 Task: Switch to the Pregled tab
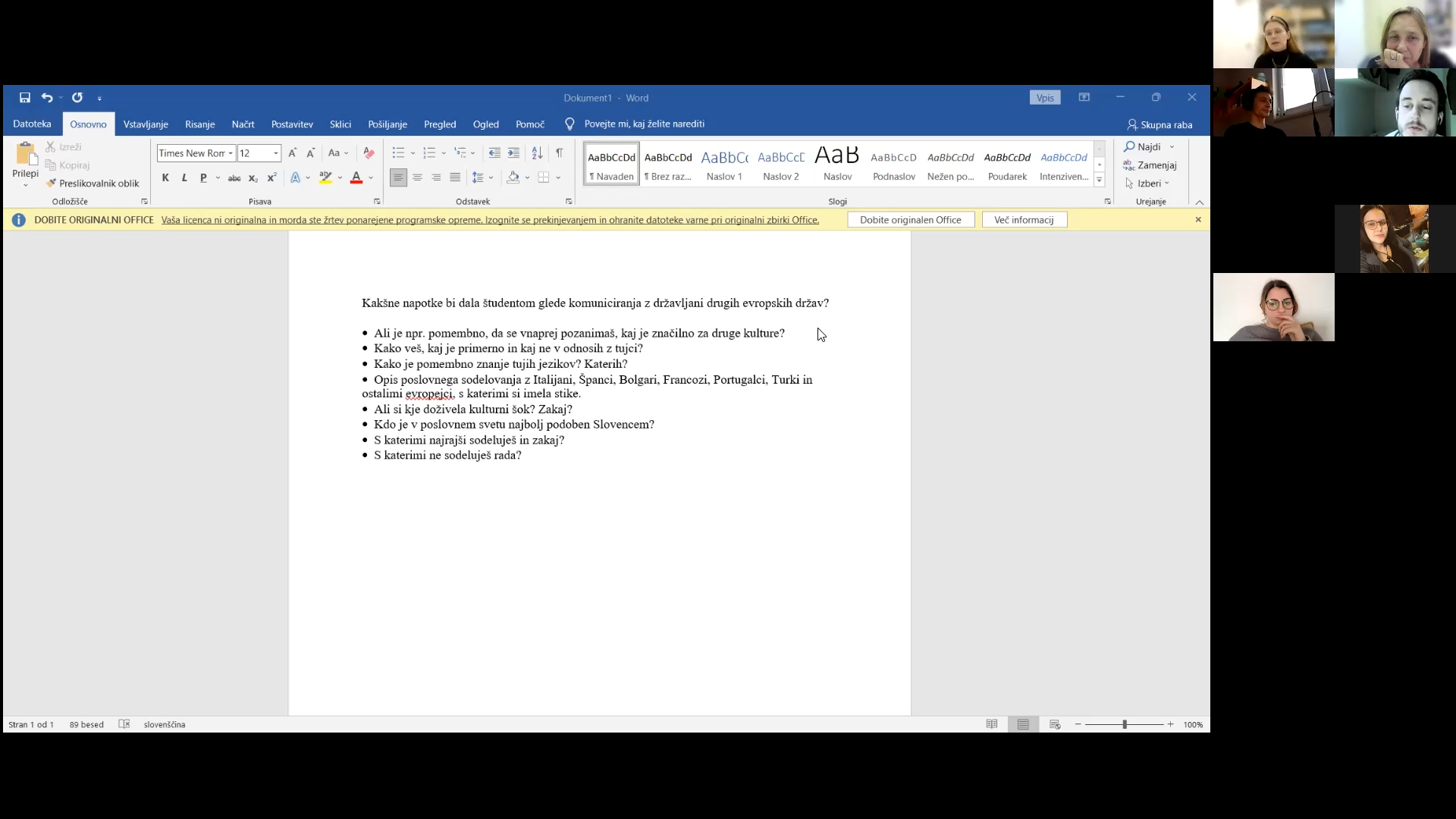440,124
